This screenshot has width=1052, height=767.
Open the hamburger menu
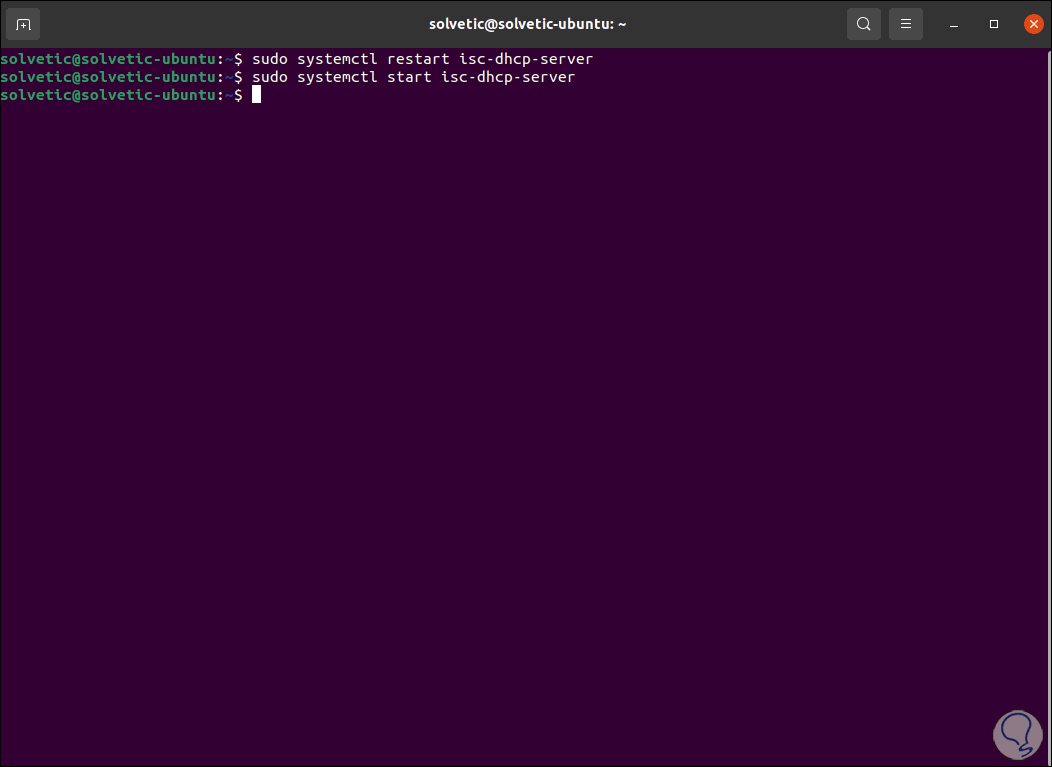(x=906, y=25)
